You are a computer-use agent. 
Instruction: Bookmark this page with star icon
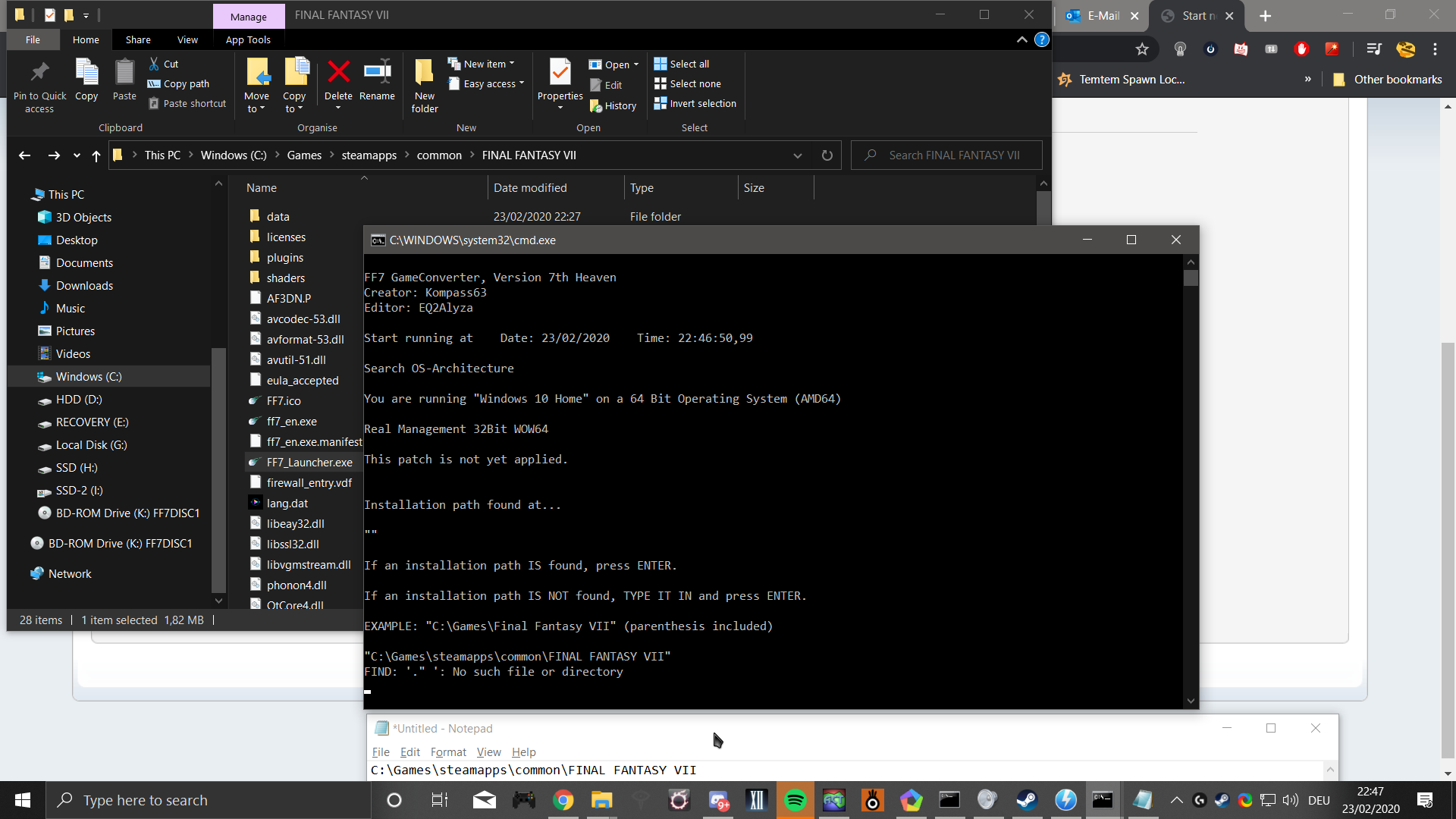(1142, 49)
